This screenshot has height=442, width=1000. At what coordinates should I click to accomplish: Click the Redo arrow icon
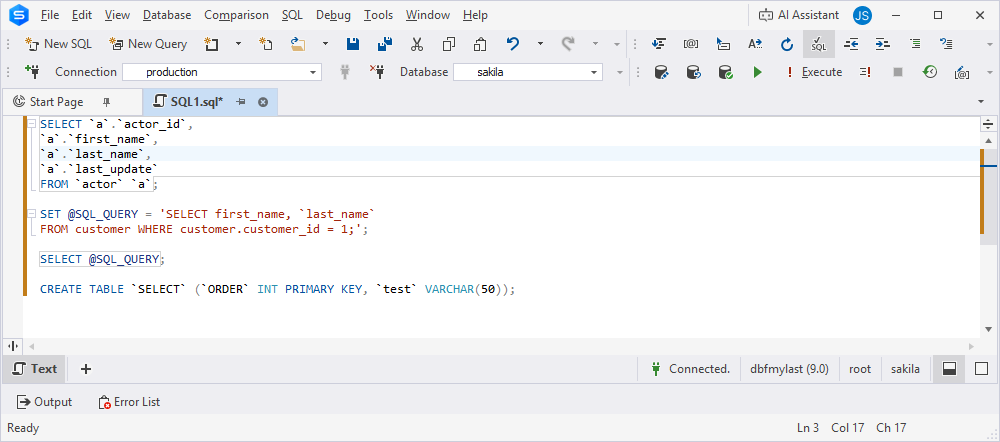(x=568, y=44)
